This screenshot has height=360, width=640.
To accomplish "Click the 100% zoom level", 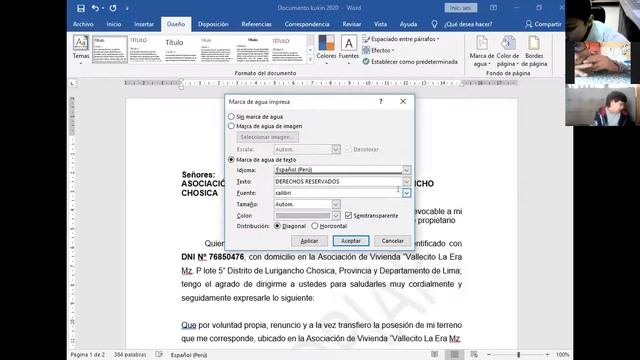I will (x=562, y=355).
